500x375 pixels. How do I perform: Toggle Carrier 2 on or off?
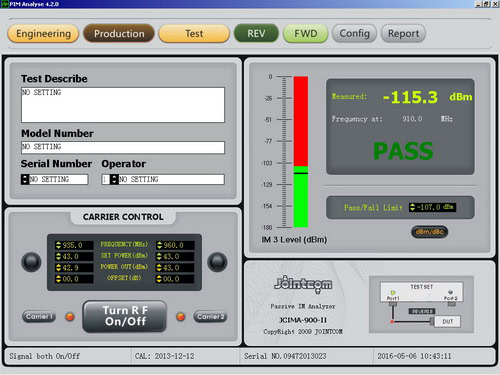[x=210, y=316]
